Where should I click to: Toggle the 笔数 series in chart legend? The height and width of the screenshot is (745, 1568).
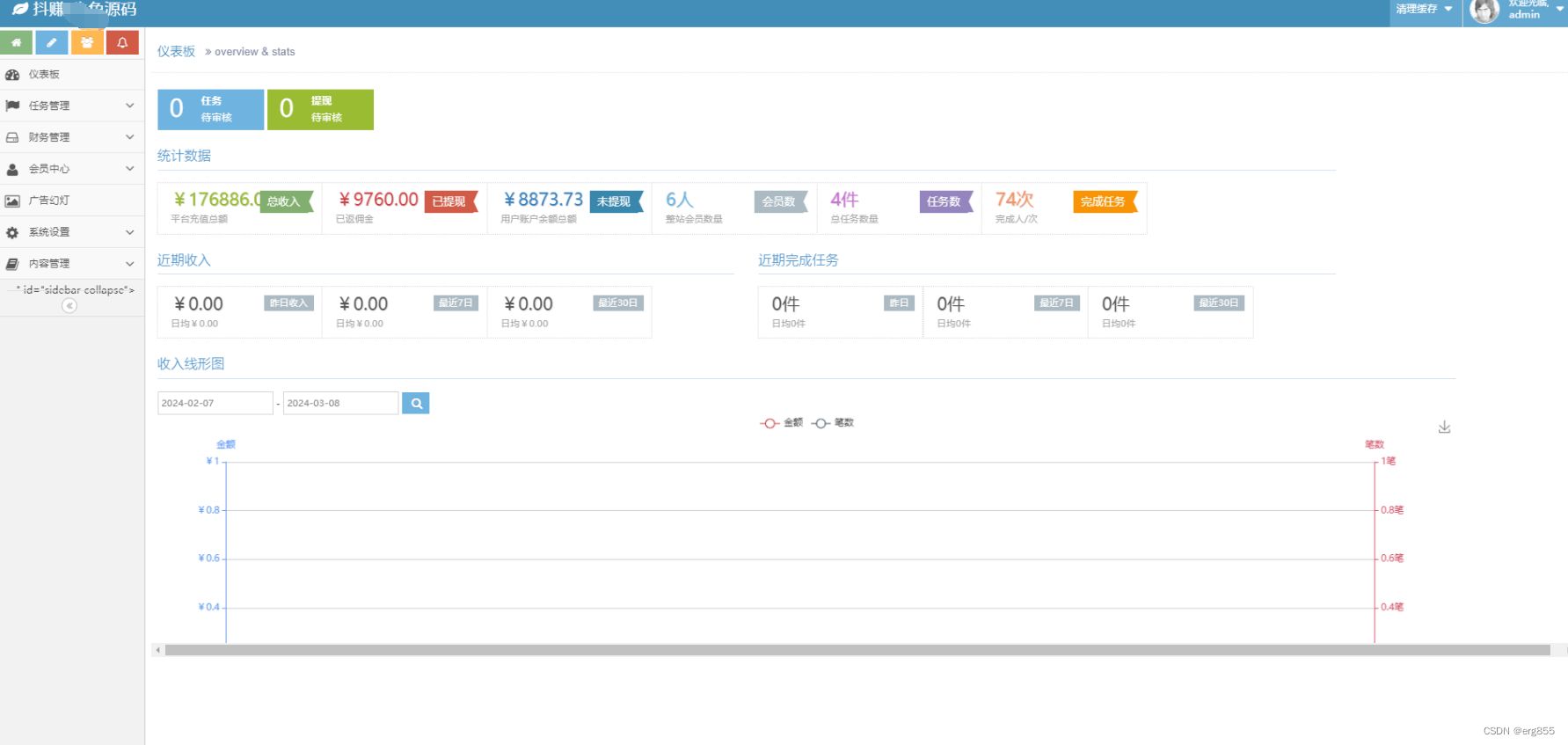tap(833, 423)
